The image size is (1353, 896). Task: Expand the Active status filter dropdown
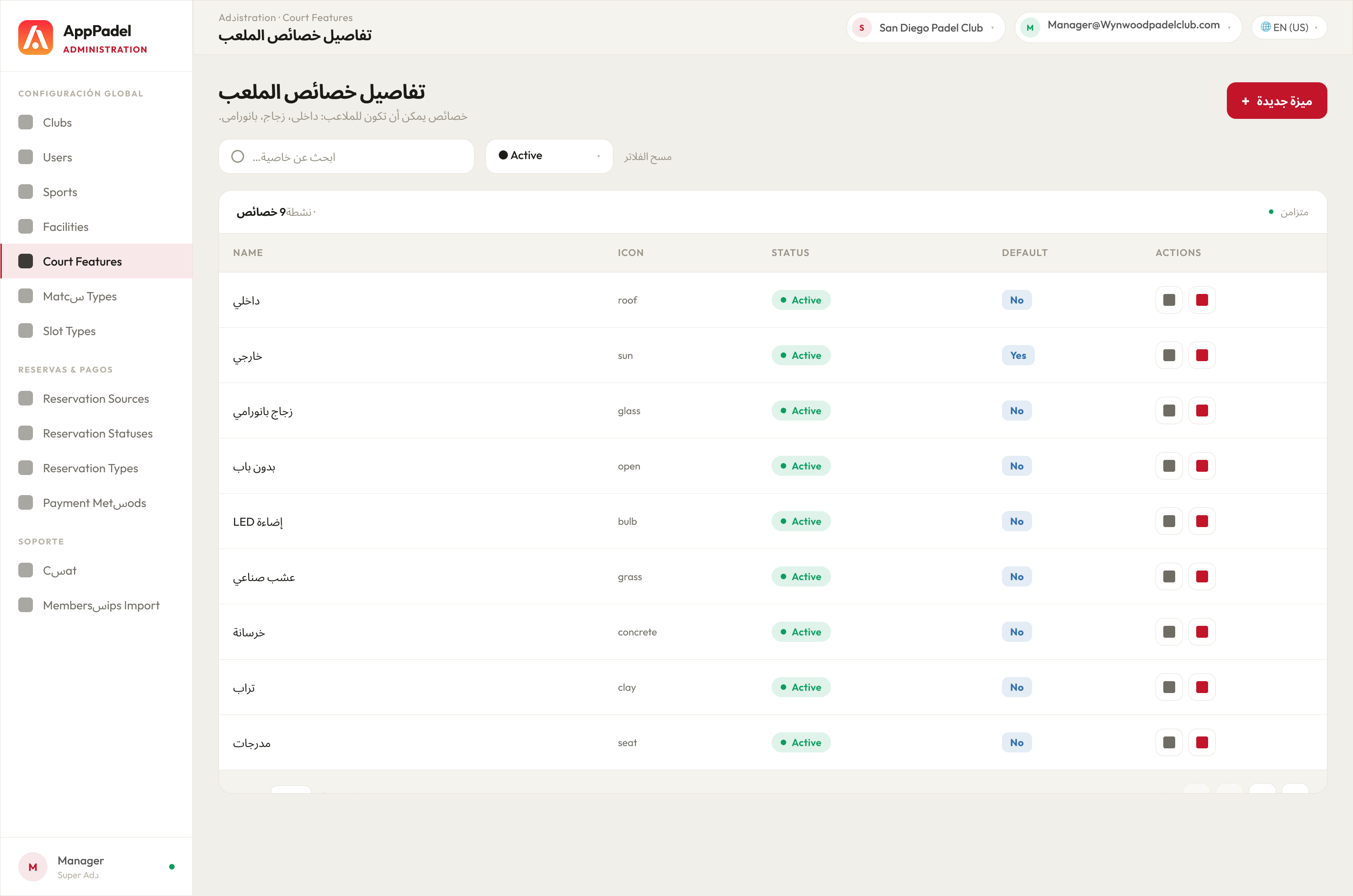pos(549,156)
